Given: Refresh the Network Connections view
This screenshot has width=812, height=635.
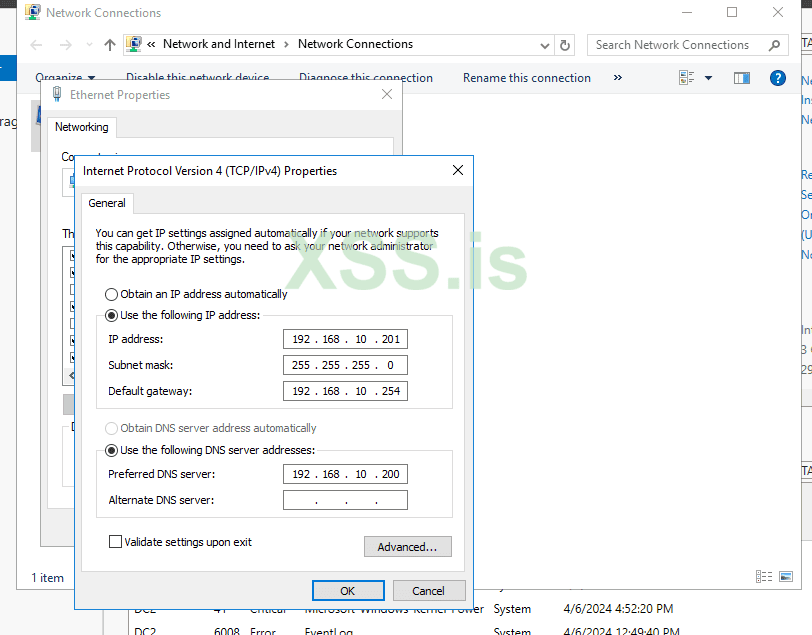Looking at the screenshot, I should [565, 46].
